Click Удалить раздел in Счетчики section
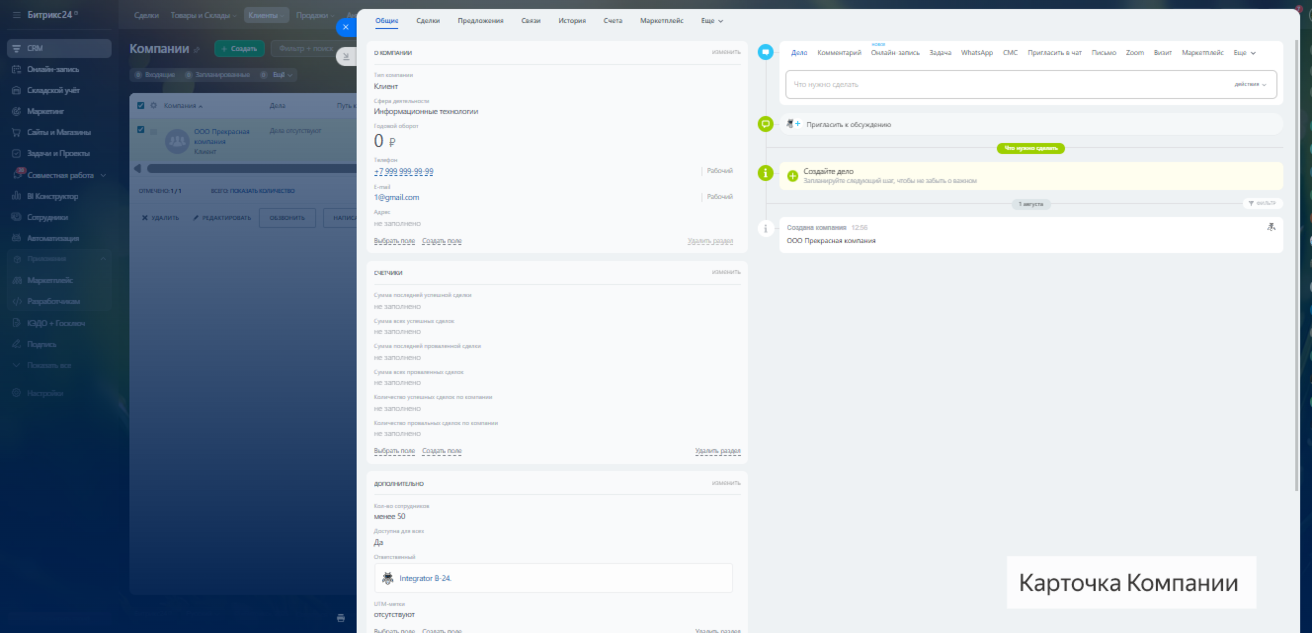1312x633 pixels. click(718, 451)
